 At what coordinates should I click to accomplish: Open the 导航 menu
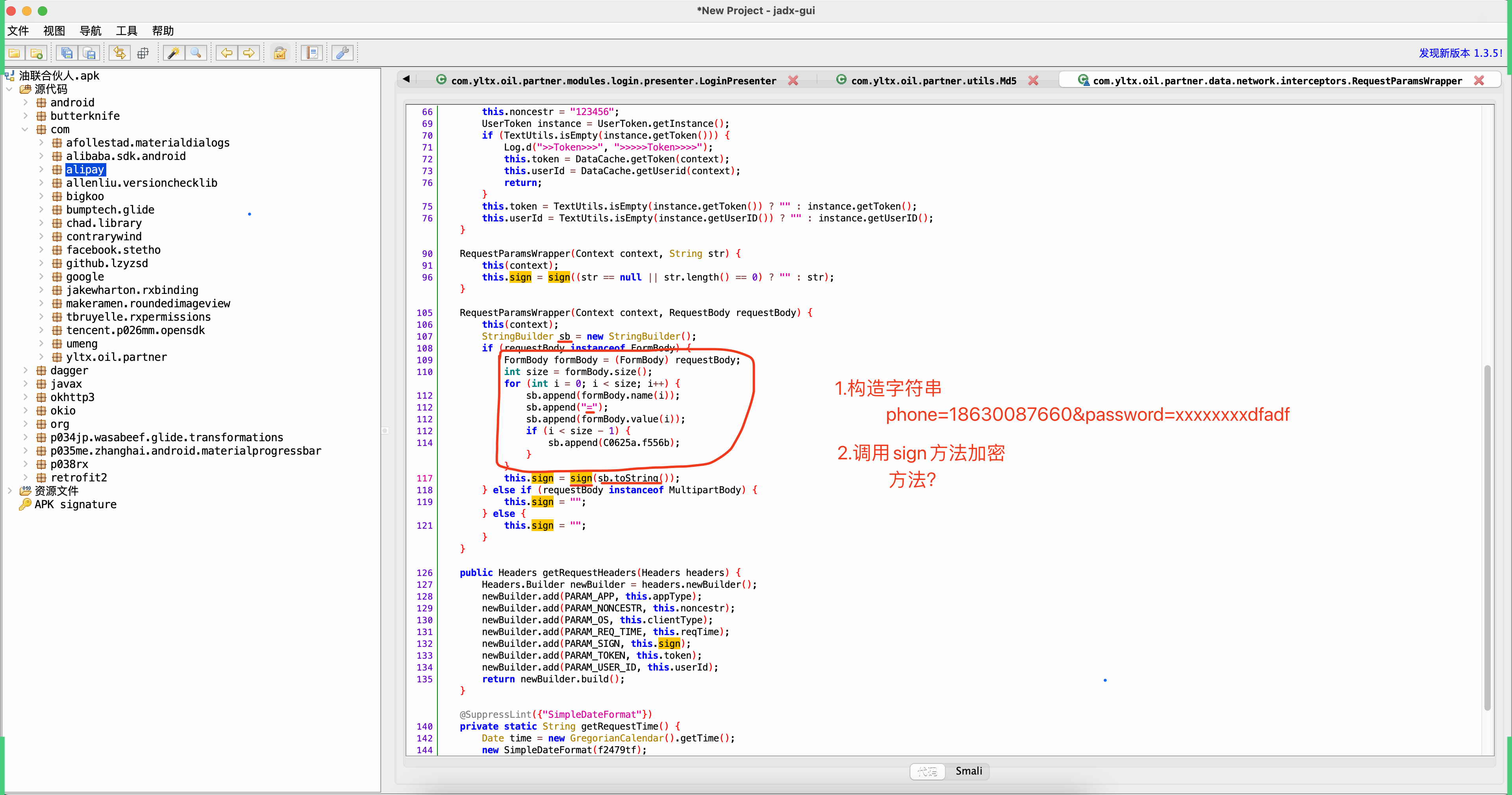91,31
